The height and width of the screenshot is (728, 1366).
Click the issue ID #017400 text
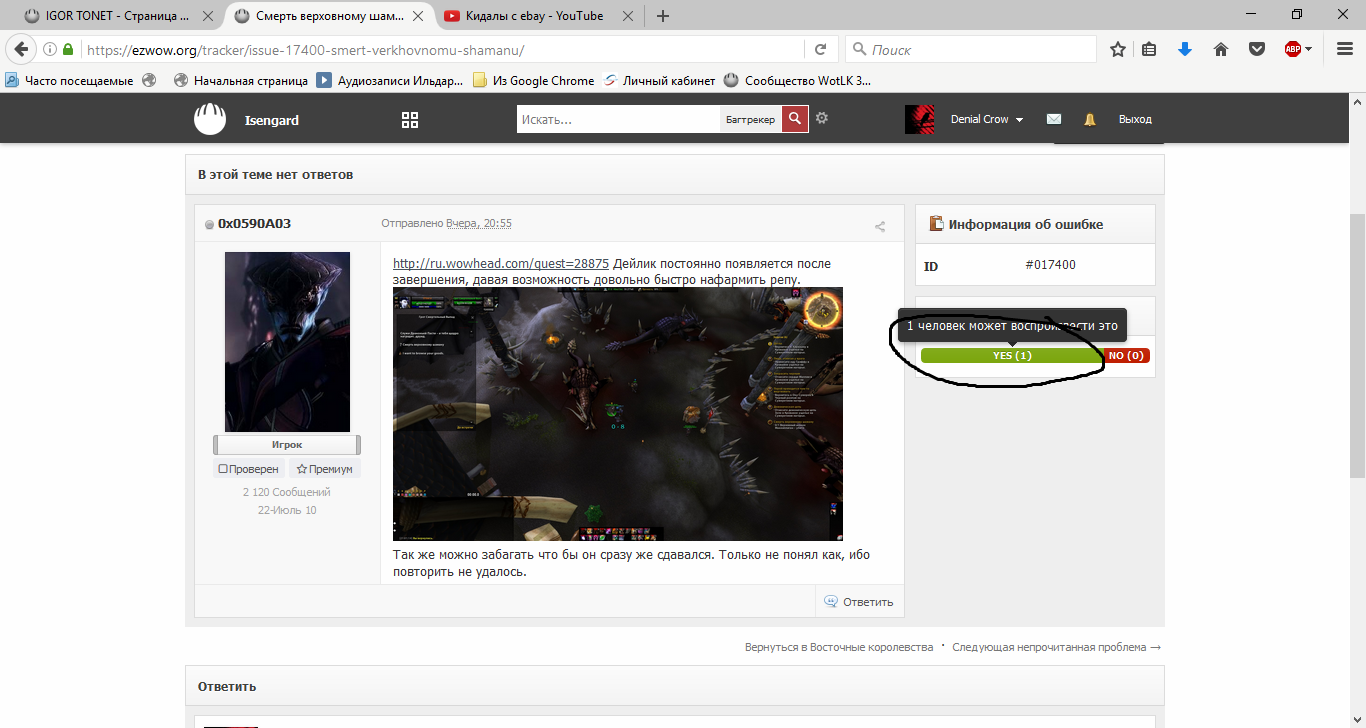[1050, 265]
